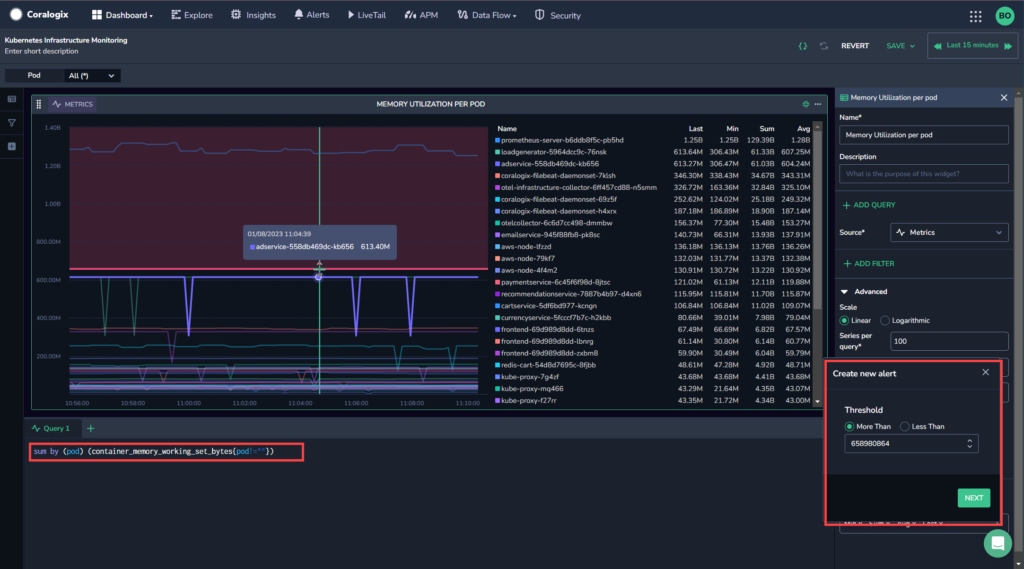1024x569 pixels.
Task: Select kube-proxy-mq466 legend row
Action: (653, 389)
